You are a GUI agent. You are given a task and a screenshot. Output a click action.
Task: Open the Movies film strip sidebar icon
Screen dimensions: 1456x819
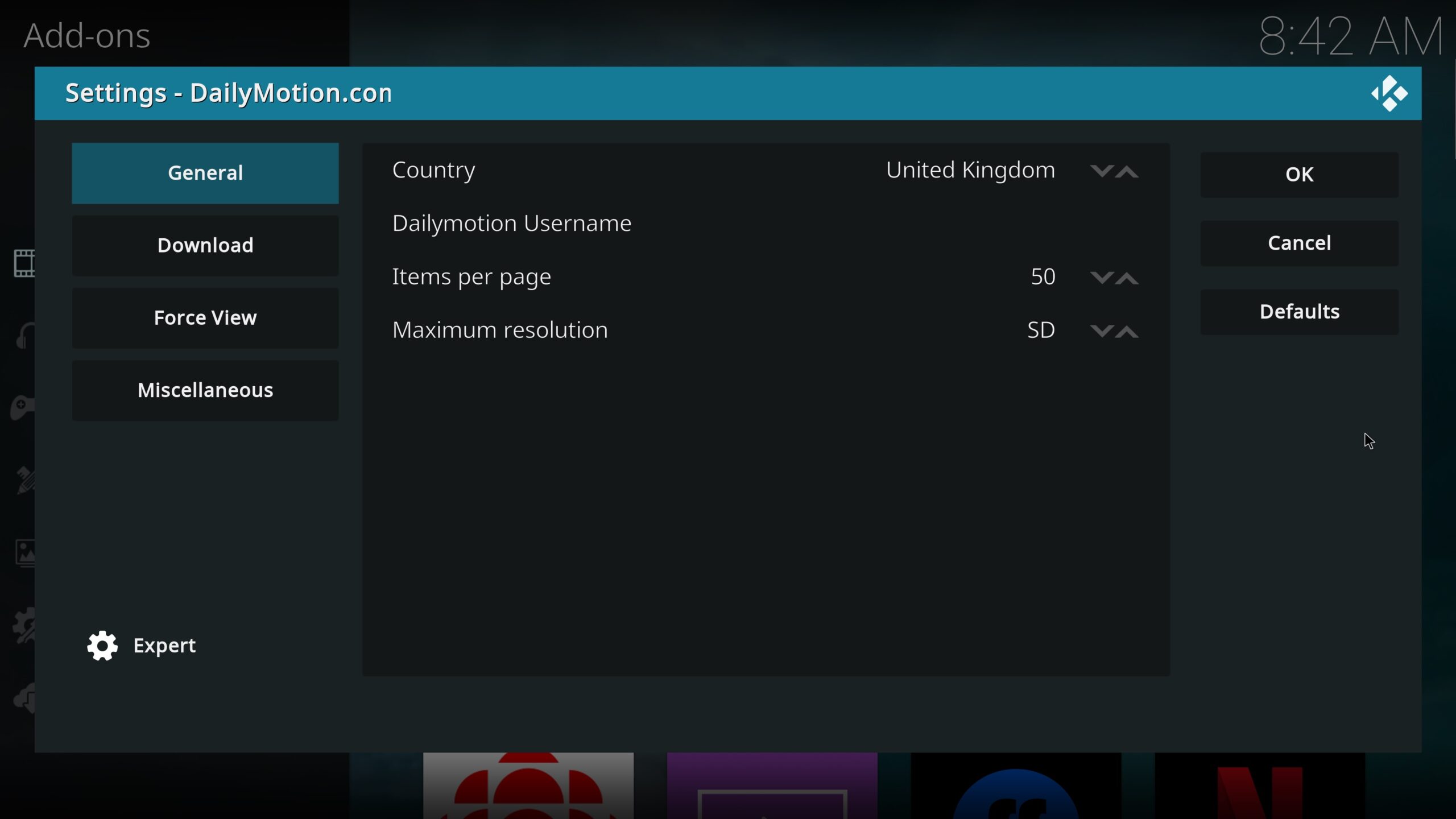coord(24,263)
